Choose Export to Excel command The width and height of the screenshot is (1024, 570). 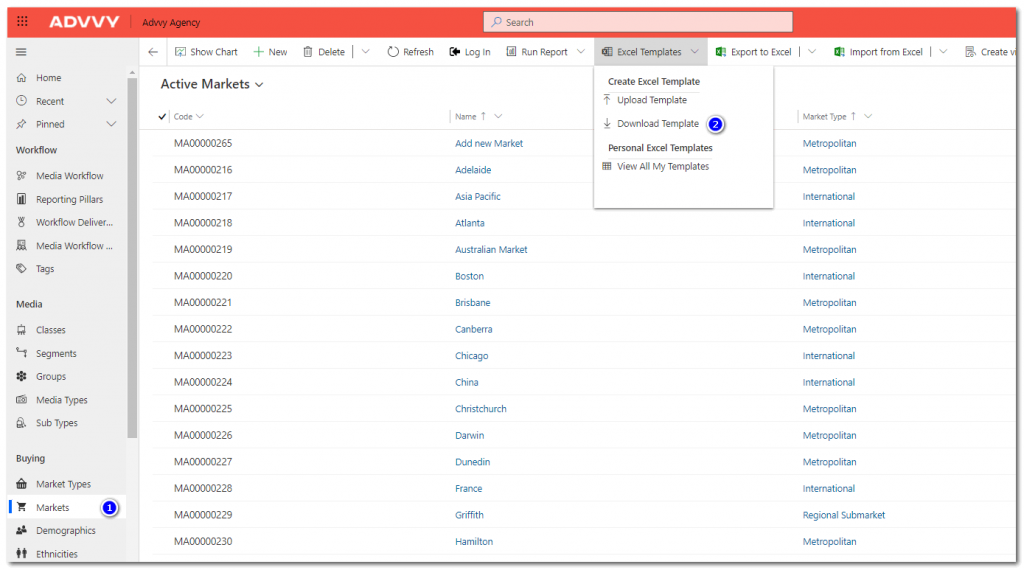(x=753, y=52)
